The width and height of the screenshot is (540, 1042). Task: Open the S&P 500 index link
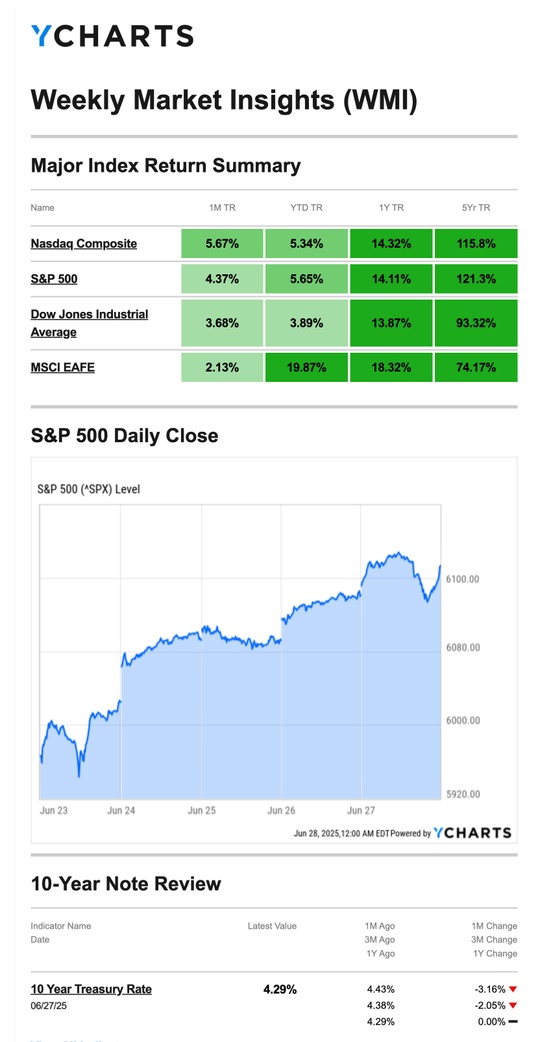coord(54,279)
